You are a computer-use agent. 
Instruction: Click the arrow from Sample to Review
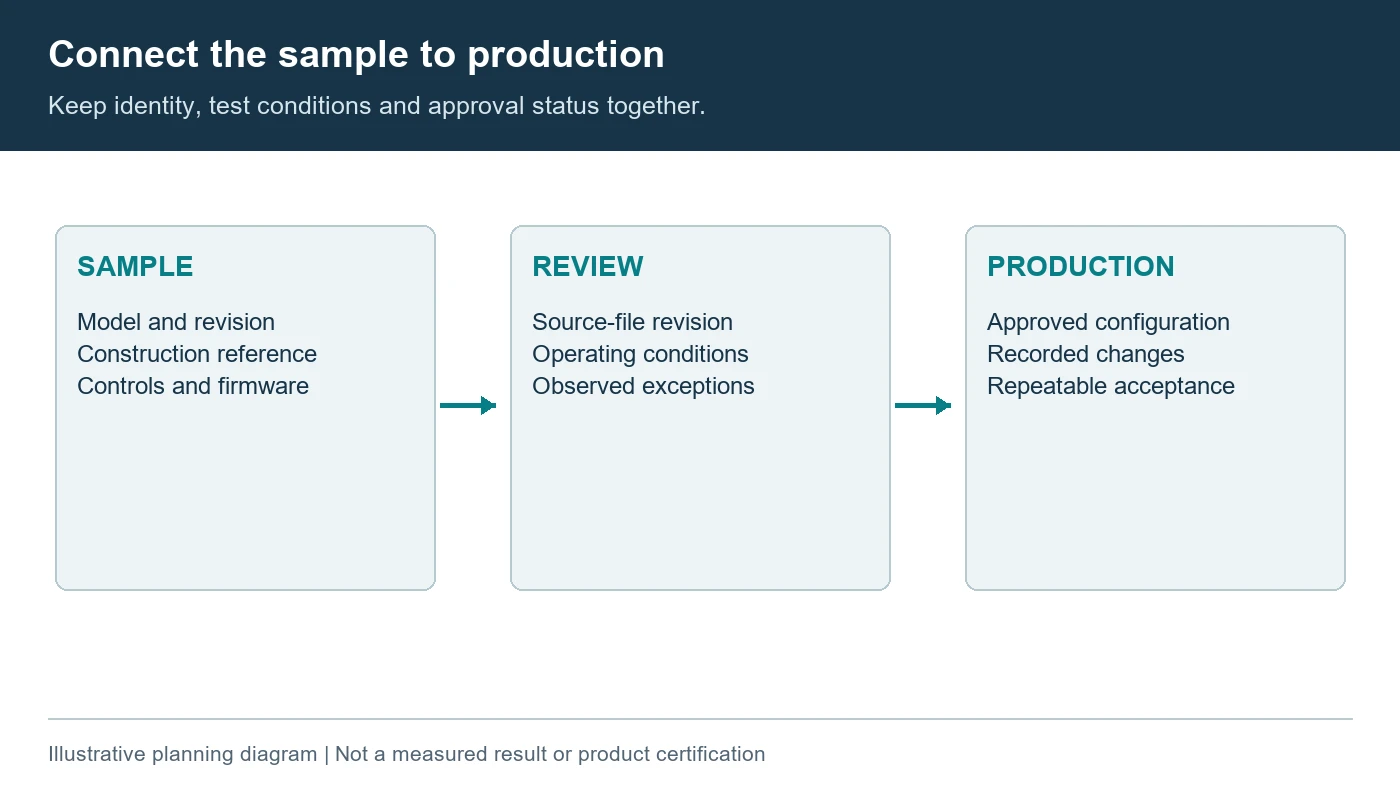pos(468,405)
